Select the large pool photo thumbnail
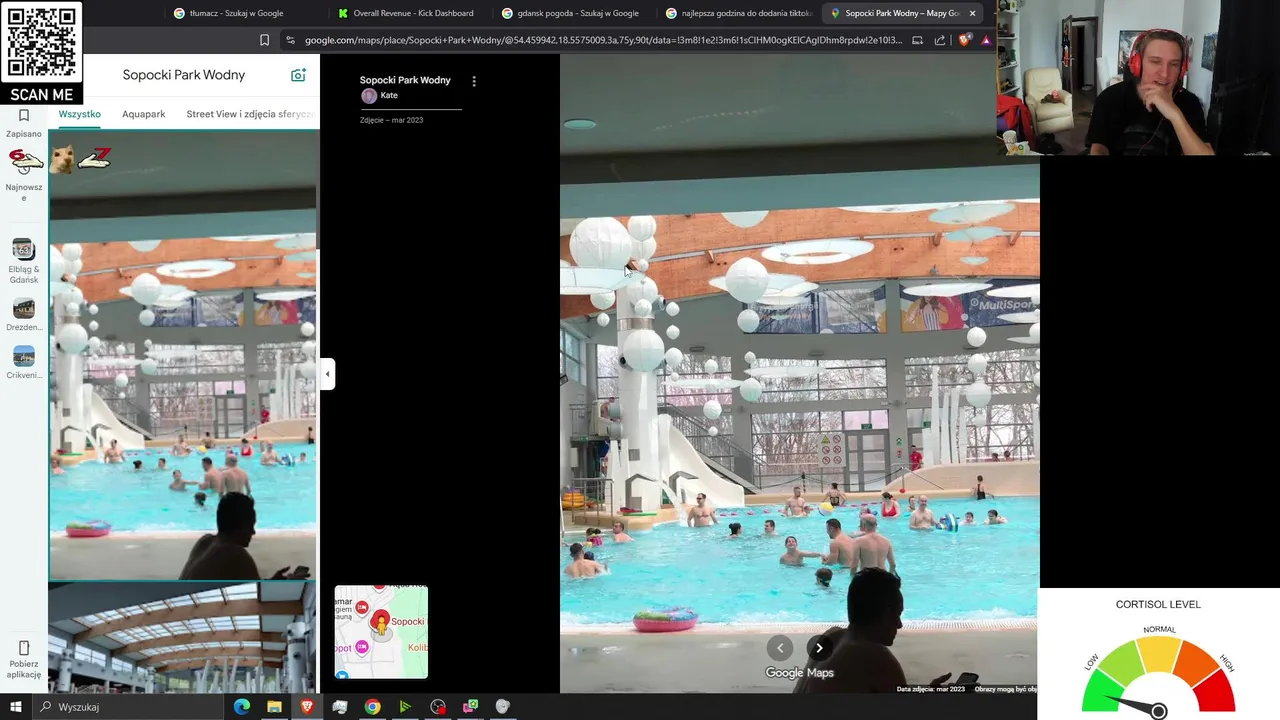 pyautogui.click(x=183, y=355)
